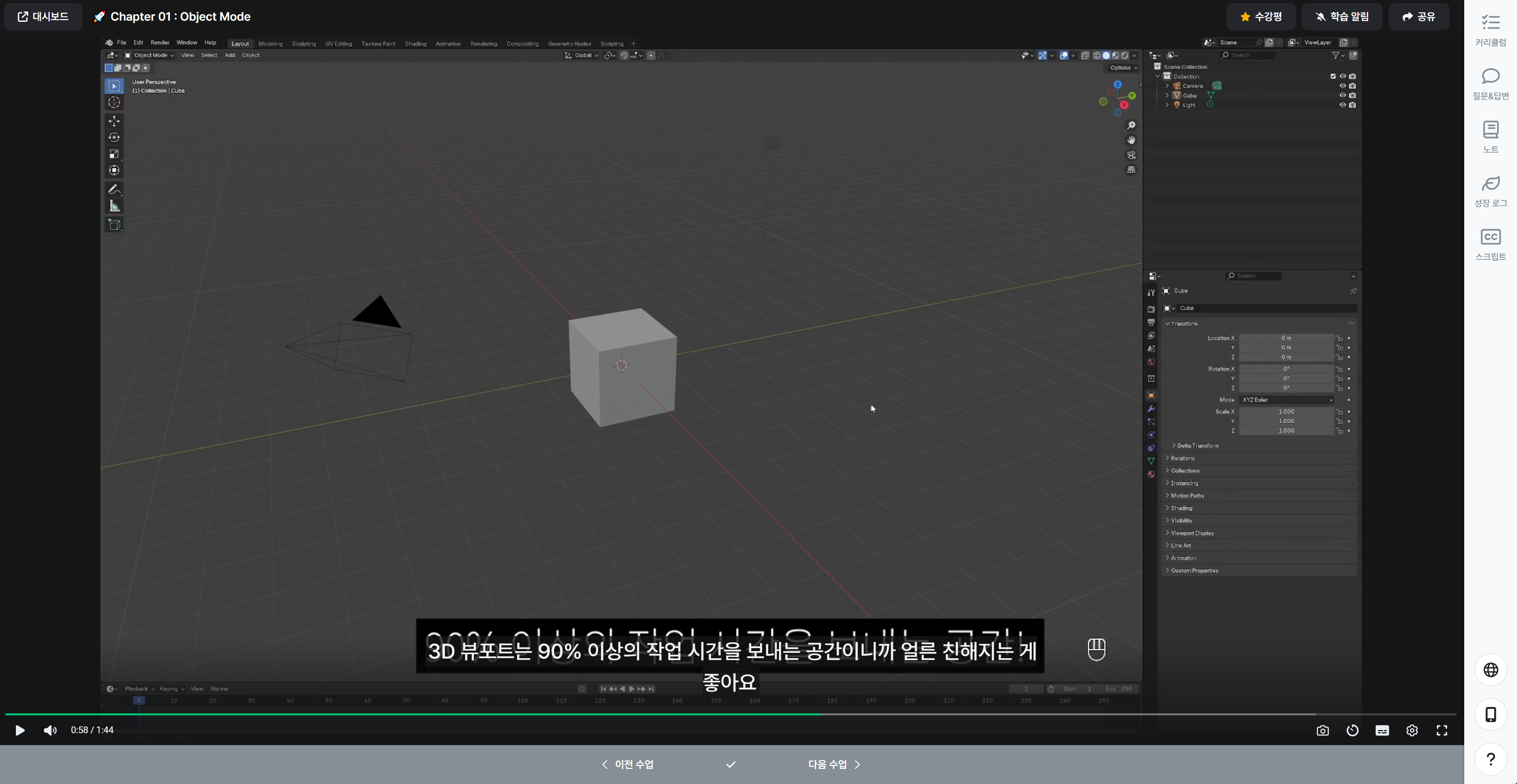Toggle Scale X lock icon
Image resolution: width=1517 pixels, height=784 pixels.
[1339, 412]
